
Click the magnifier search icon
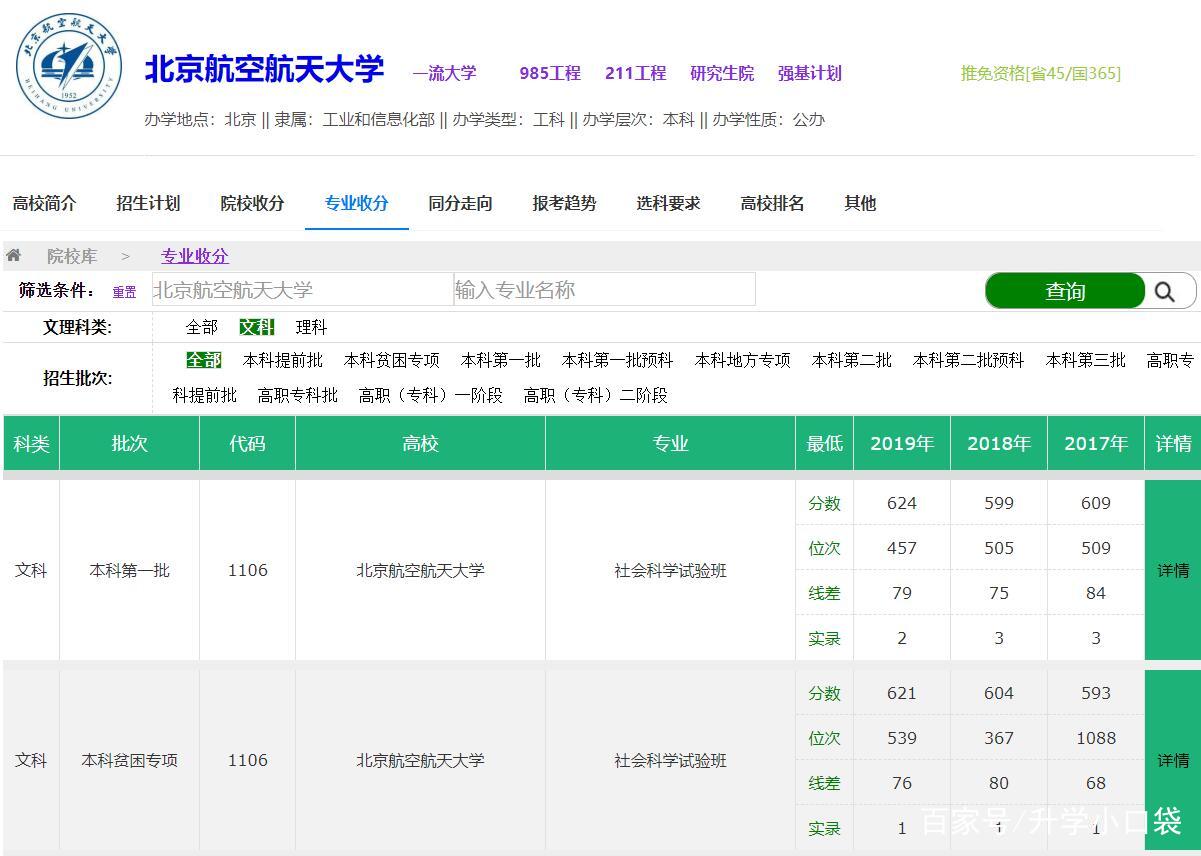(x=1164, y=291)
